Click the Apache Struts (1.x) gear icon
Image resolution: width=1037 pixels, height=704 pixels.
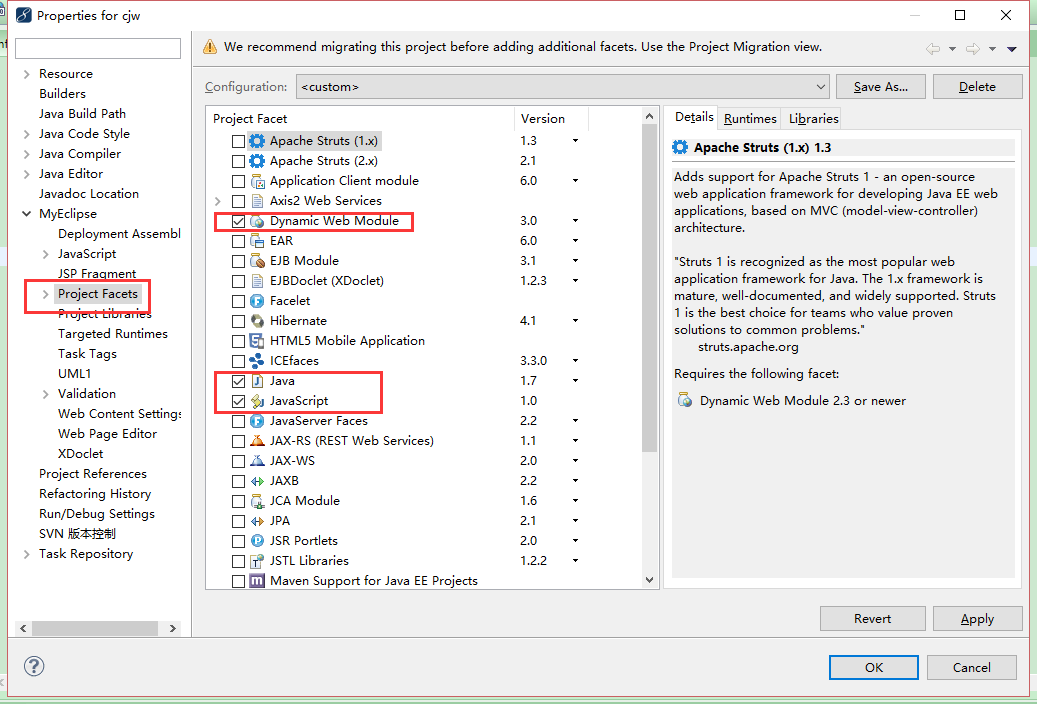[x=257, y=141]
